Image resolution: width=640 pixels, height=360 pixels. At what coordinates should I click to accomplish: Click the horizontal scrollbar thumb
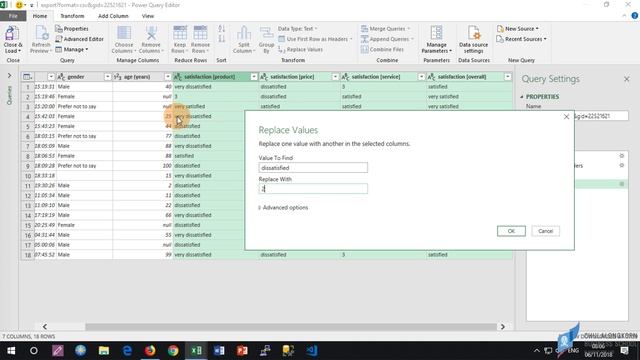pyautogui.click(x=291, y=327)
